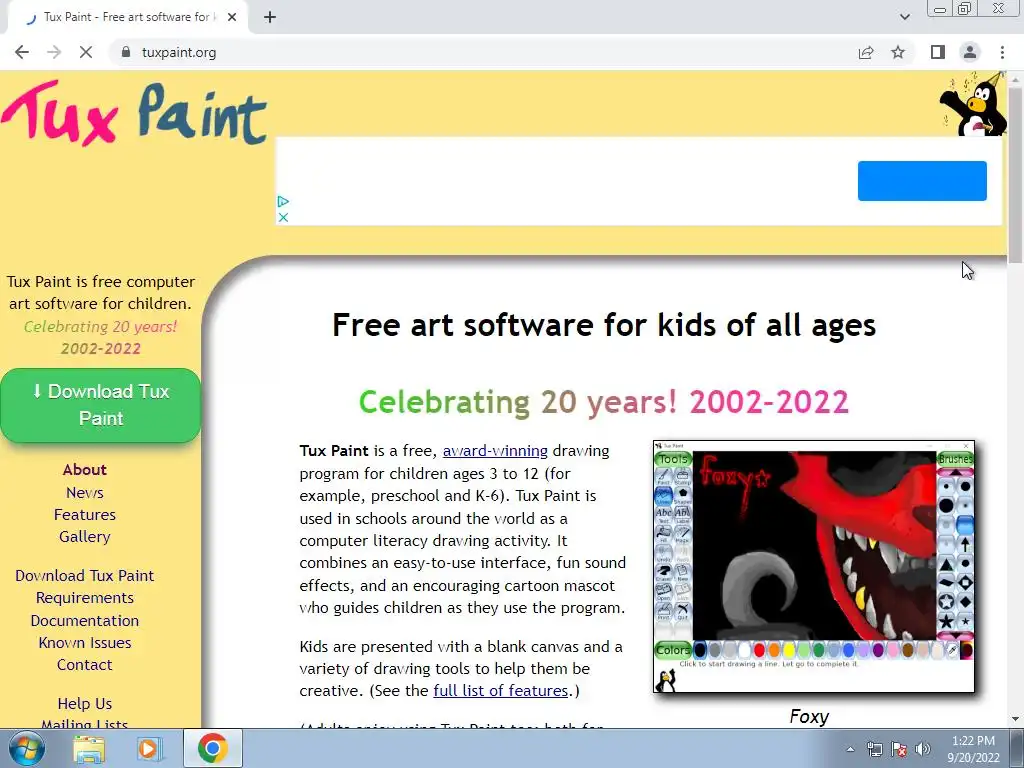Click the Foxy screenshot thumbnail
Screen dimensions: 1024x768
coord(814,566)
